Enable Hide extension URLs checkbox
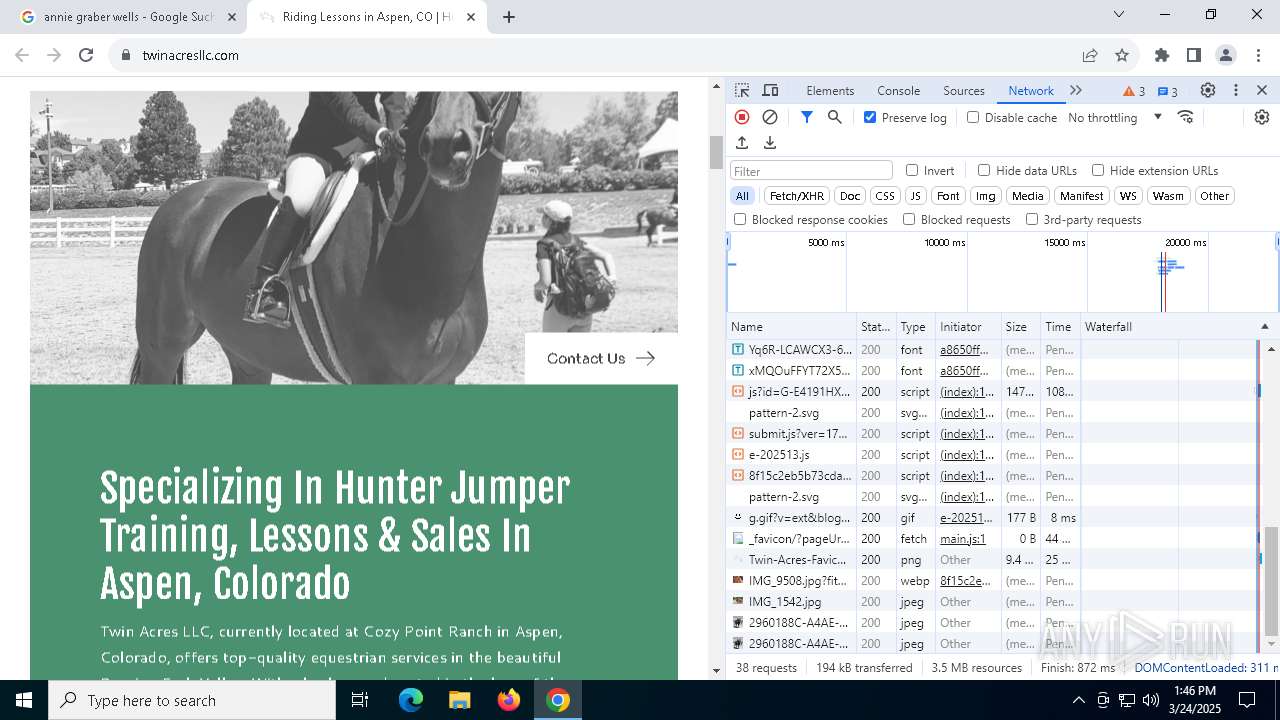 (x=1098, y=170)
